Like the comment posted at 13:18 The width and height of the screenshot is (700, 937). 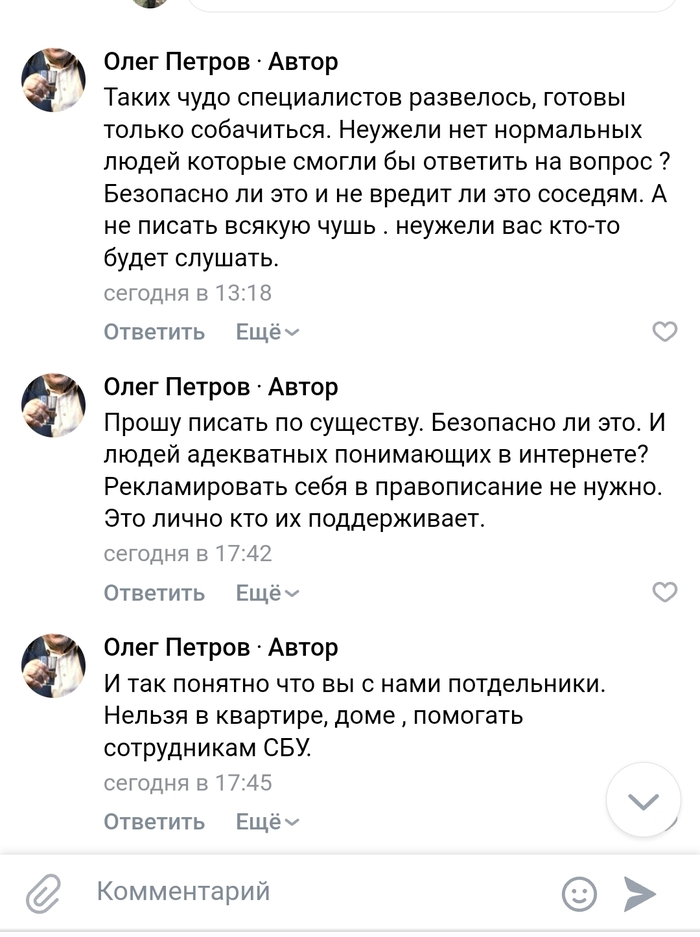664,332
